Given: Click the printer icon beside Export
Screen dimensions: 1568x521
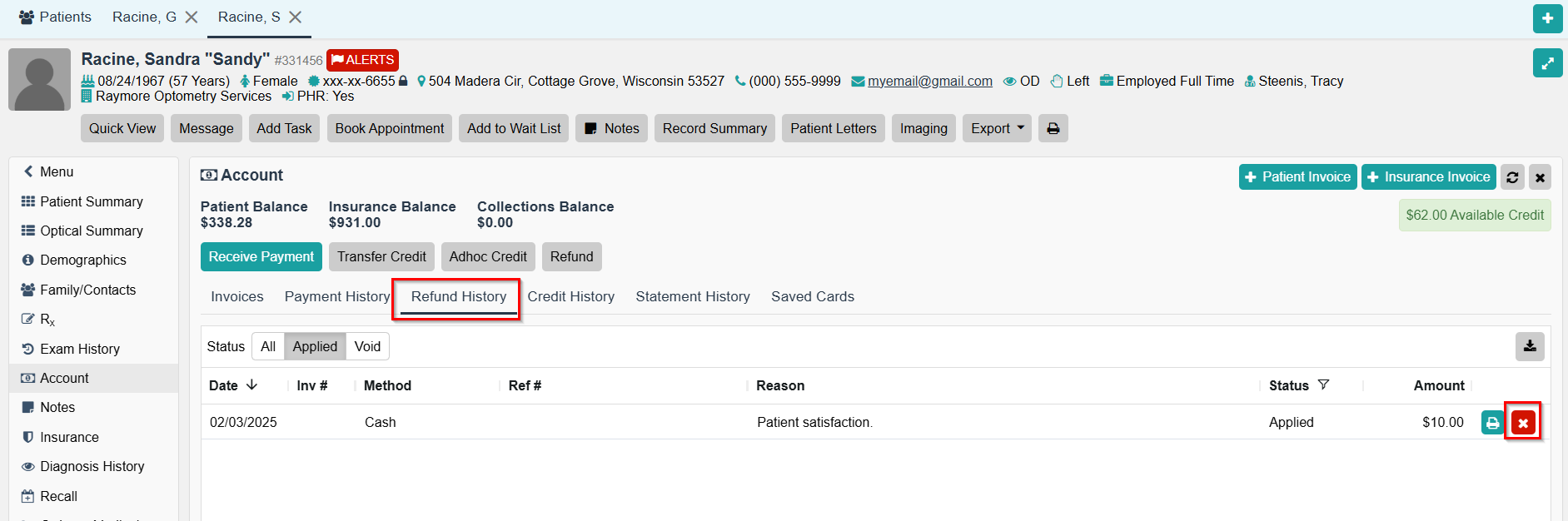Looking at the screenshot, I should [1053, 129].
